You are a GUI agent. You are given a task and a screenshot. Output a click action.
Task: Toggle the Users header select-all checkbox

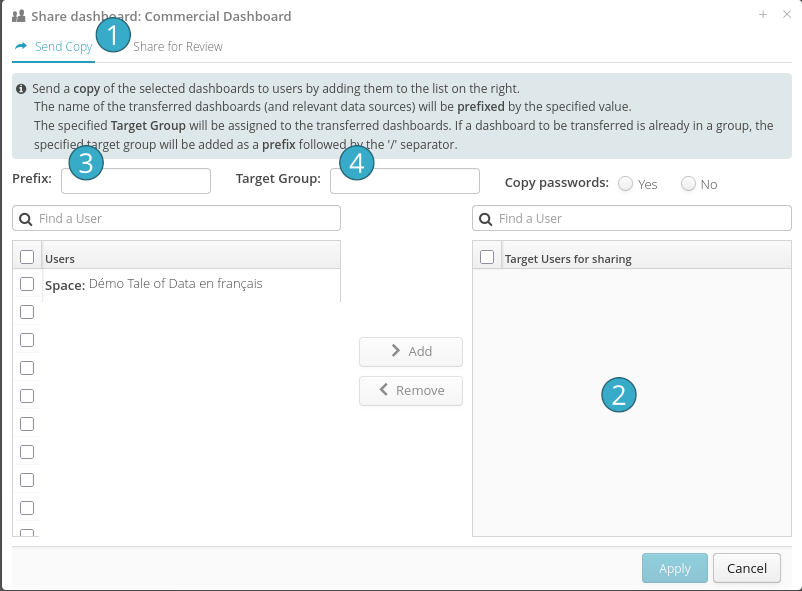(x=27, y=257)
